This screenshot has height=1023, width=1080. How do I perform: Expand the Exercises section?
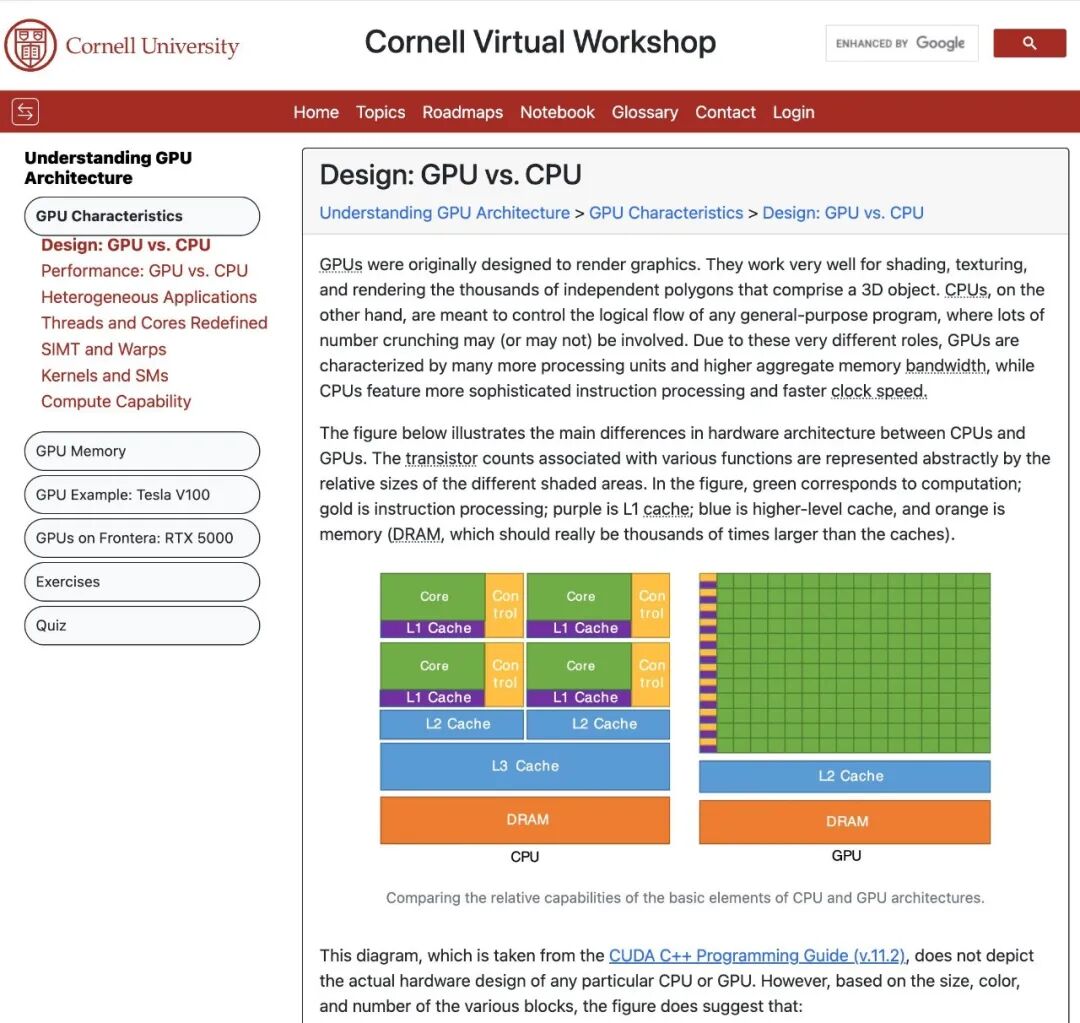(x=142, y=582)
